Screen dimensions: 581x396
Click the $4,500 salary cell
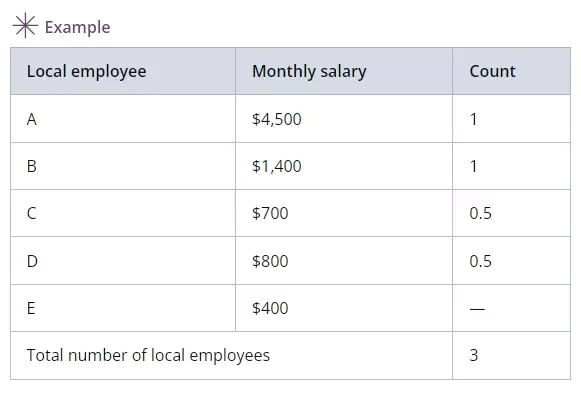coord(344,119)
